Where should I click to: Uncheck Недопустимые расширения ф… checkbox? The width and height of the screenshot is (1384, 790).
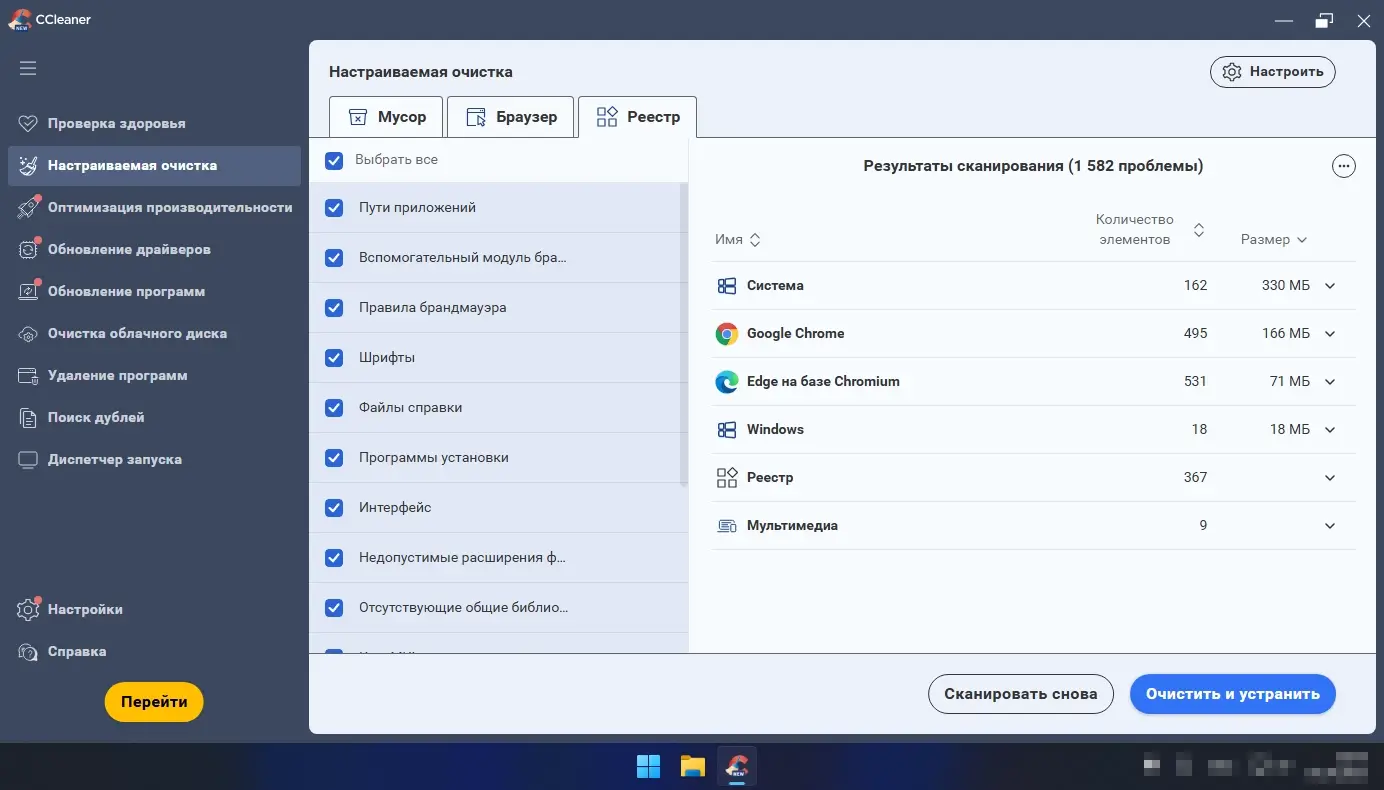[x=334, y=558]
